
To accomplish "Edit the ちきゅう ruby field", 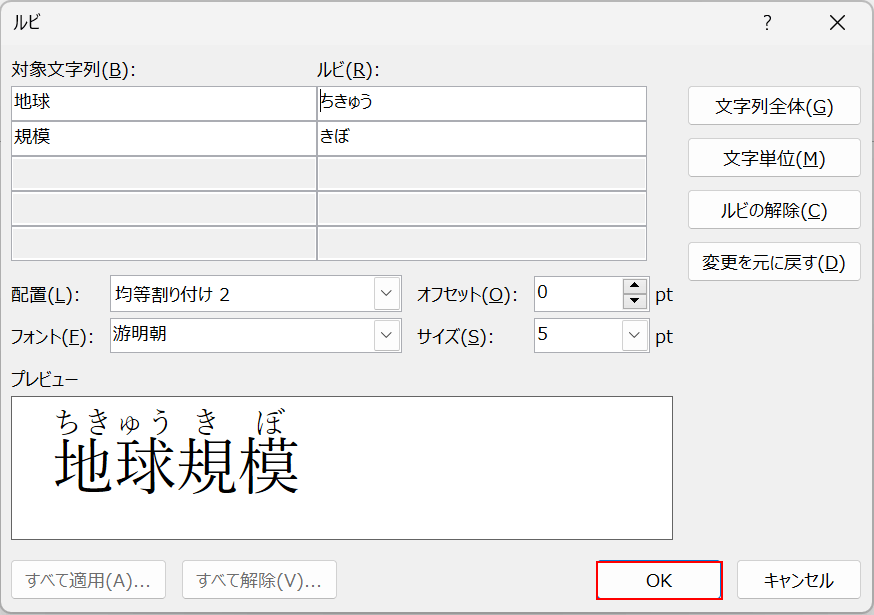I will (x=481, y=103).
